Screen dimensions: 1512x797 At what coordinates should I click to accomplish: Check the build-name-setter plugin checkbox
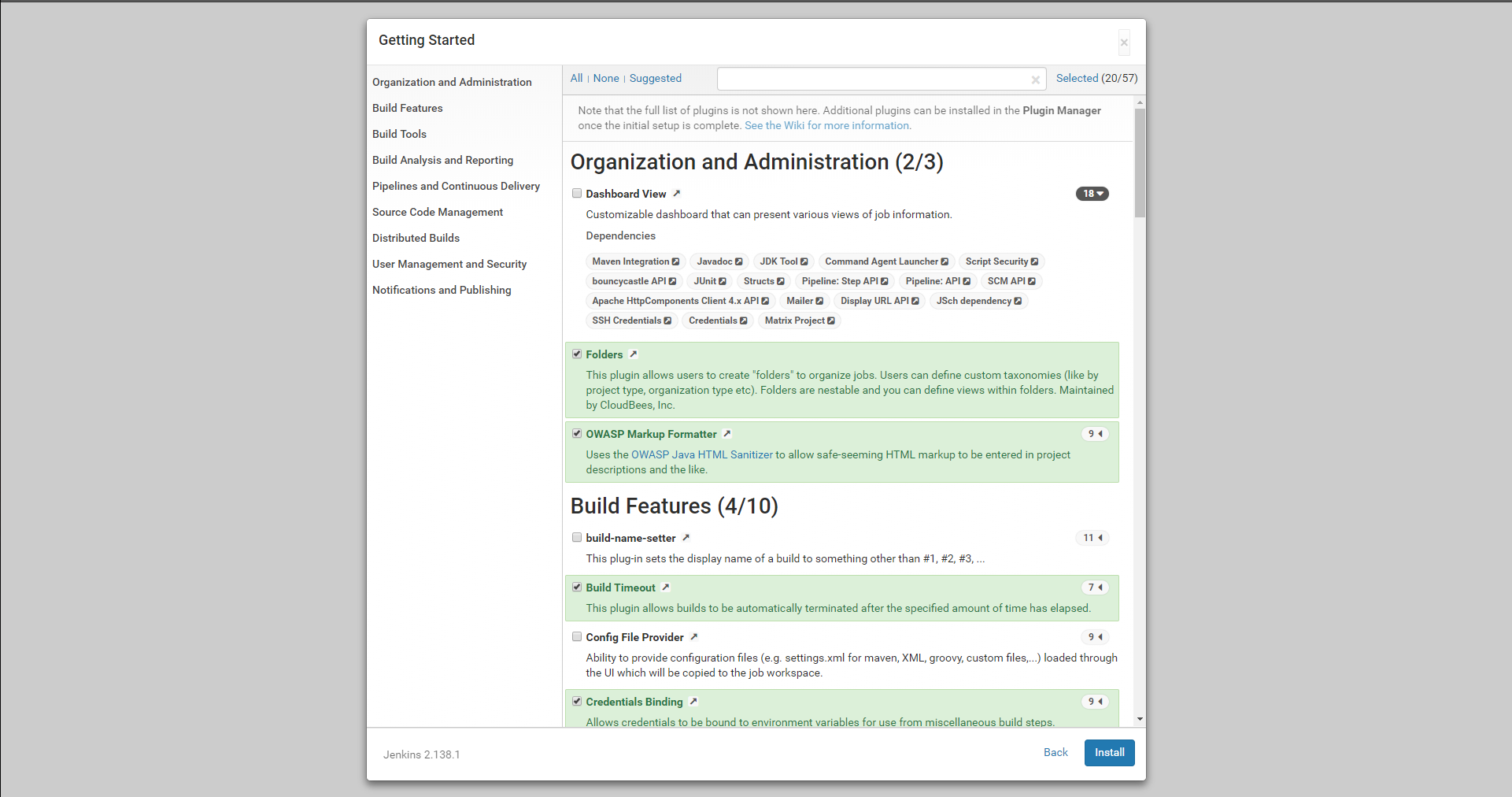577,537
